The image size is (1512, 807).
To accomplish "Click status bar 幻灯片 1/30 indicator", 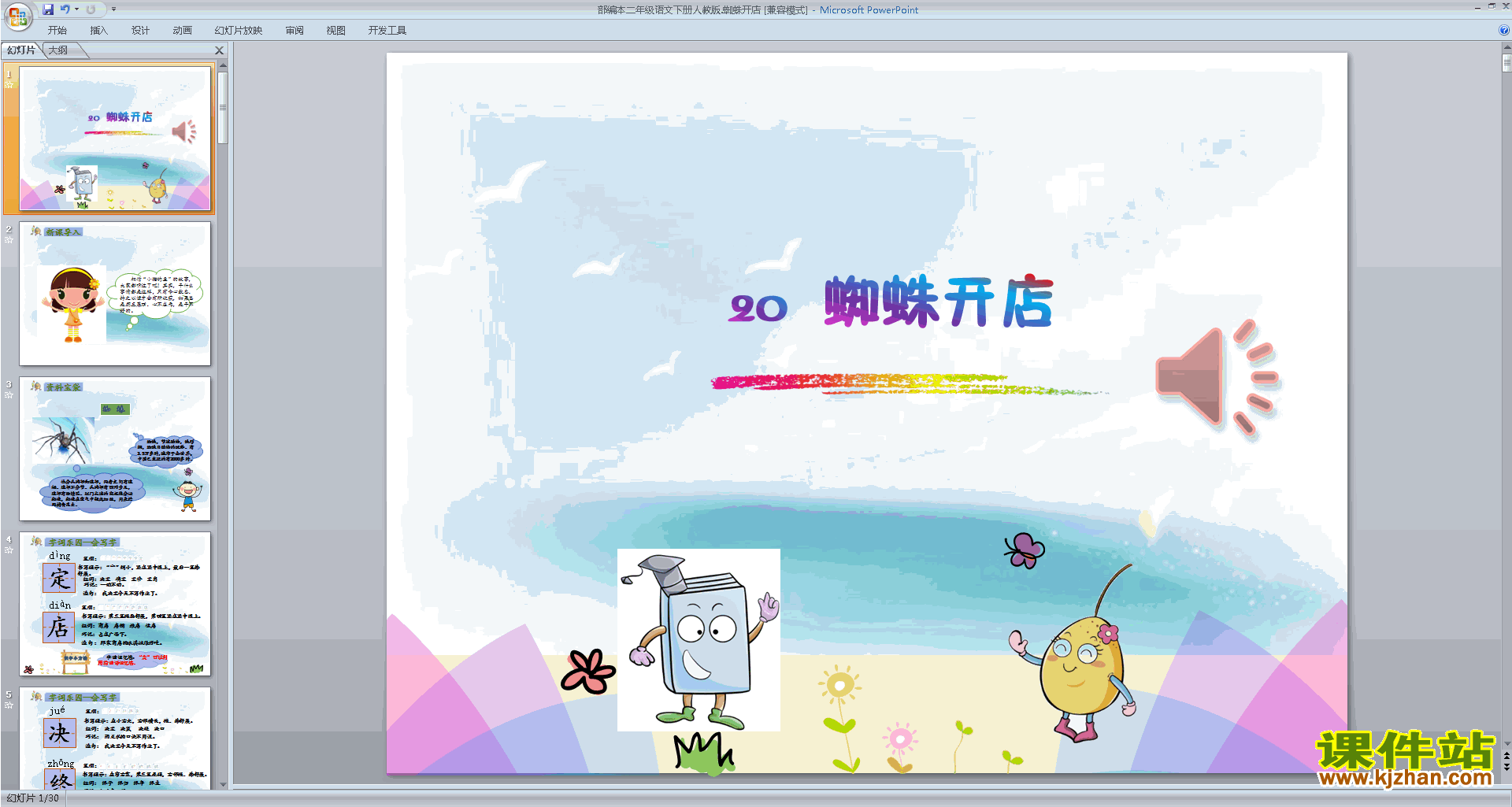I will coord(33,798).
